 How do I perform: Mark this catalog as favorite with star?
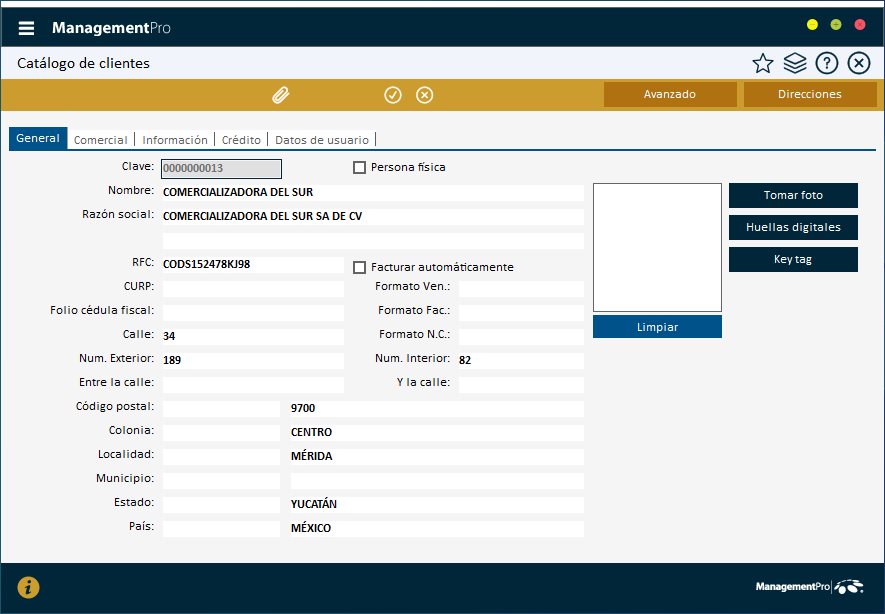click(763, 64)
